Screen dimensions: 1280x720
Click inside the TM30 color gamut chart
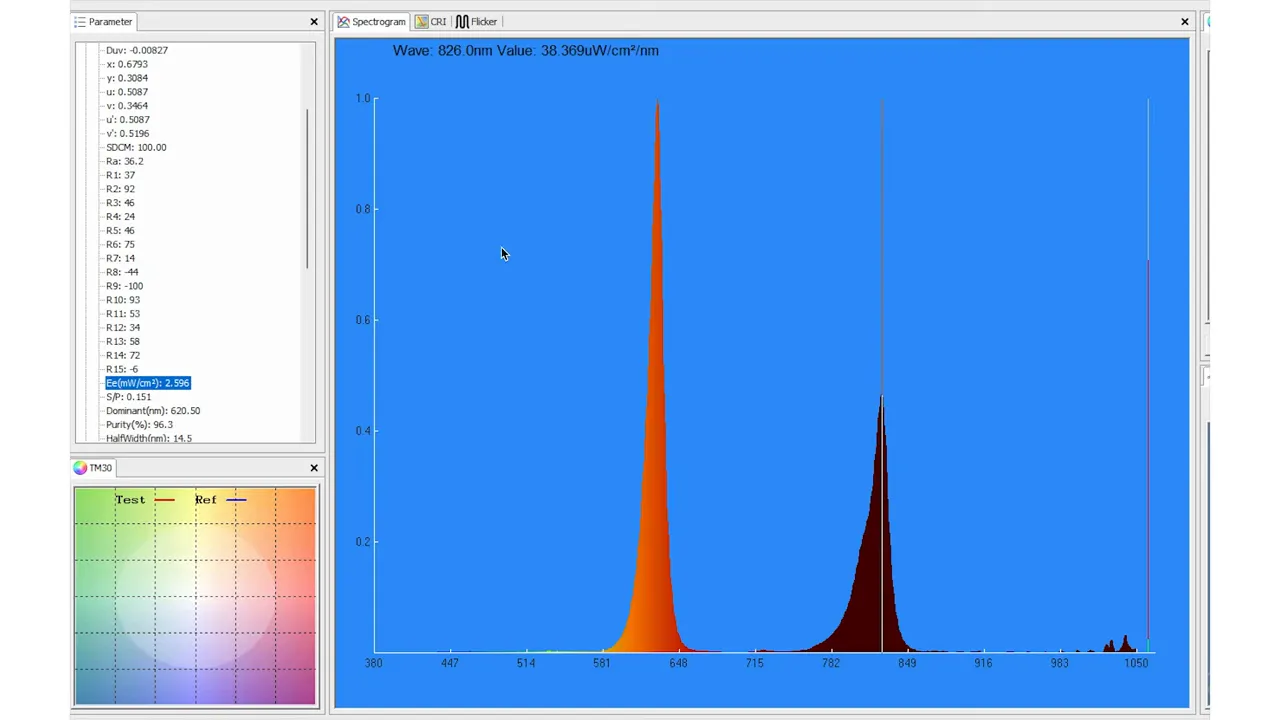[195, 595]
